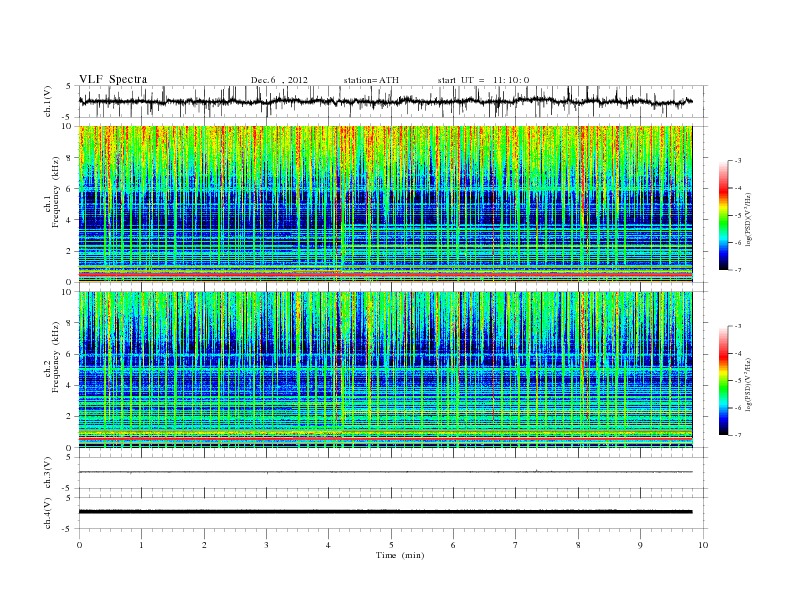The height and width of the screenshot is (612, 792).
Task: Click the "ch.3(V)" axis label
Action: tap(47, 473)
